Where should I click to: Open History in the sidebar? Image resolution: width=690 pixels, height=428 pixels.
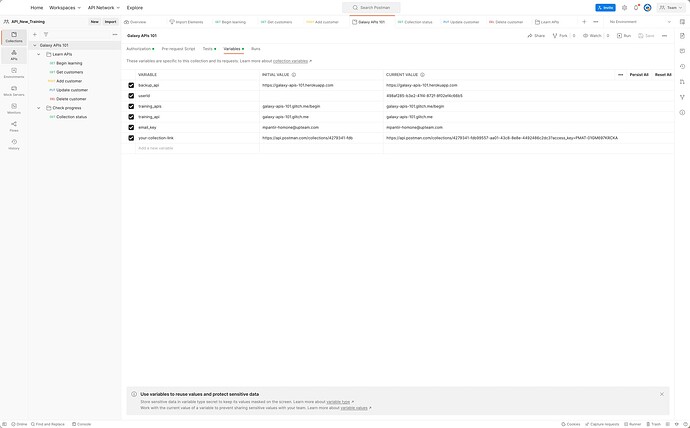tap(14, 145)
